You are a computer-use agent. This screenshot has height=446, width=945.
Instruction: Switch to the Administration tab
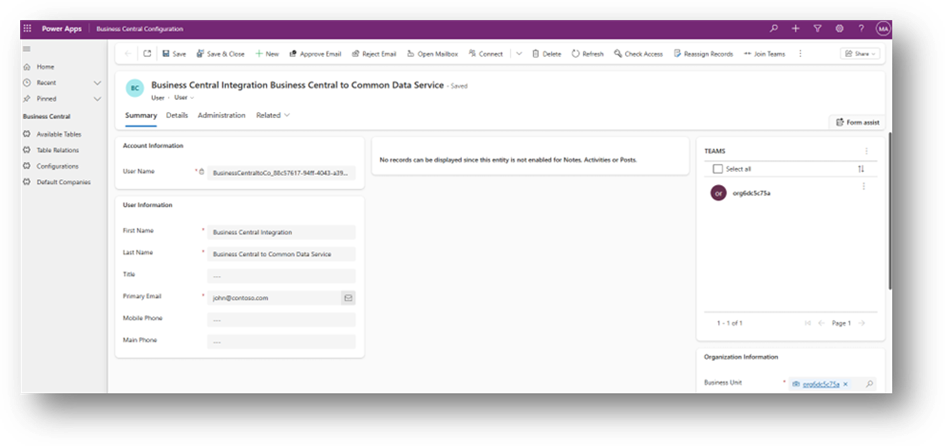[x=222, y=115]
